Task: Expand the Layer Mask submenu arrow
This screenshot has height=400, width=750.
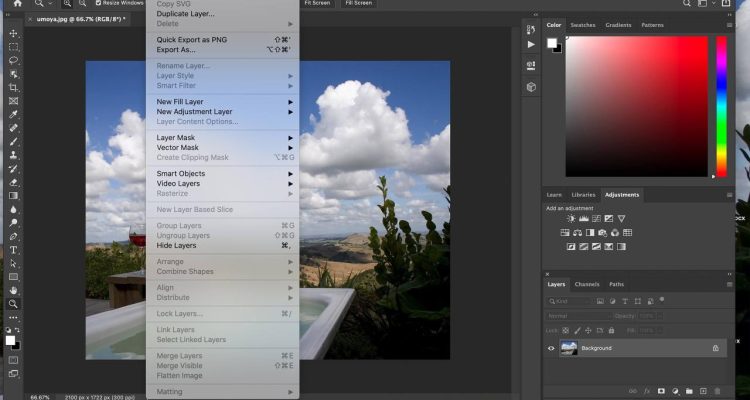Action: point(290,138)
